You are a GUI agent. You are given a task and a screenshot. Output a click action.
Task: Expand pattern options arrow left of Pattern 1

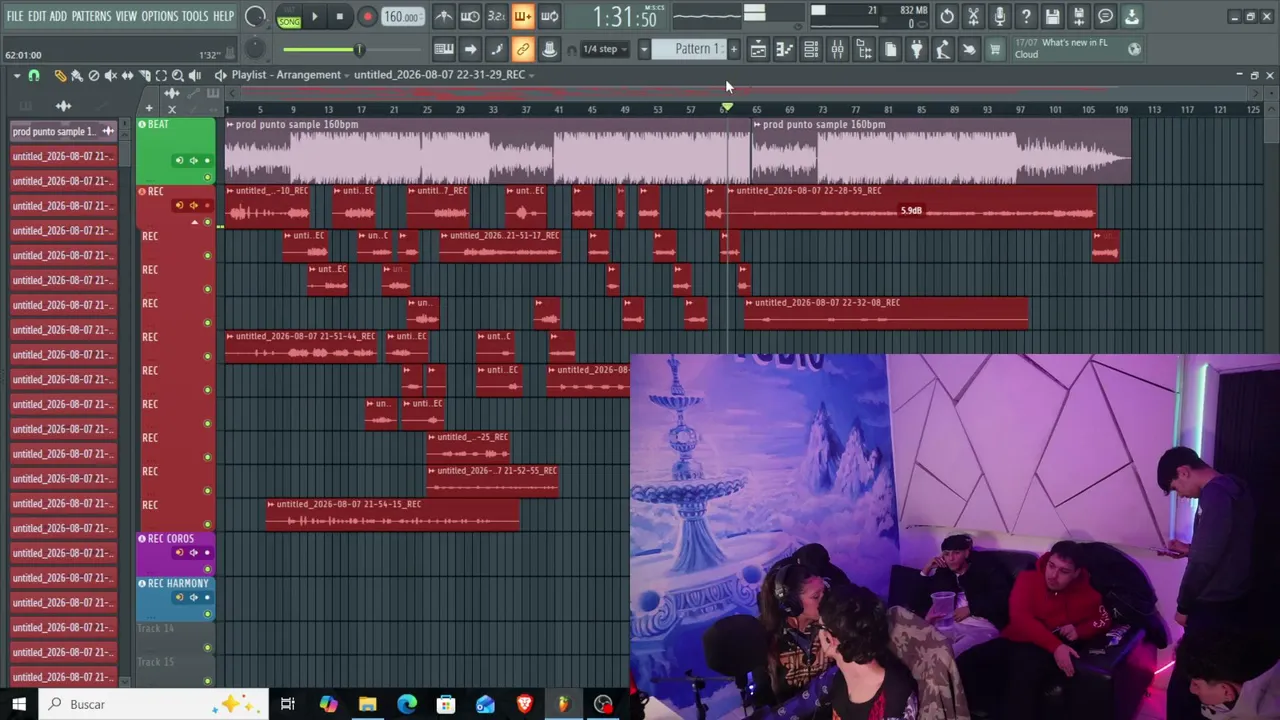point(644,49)
